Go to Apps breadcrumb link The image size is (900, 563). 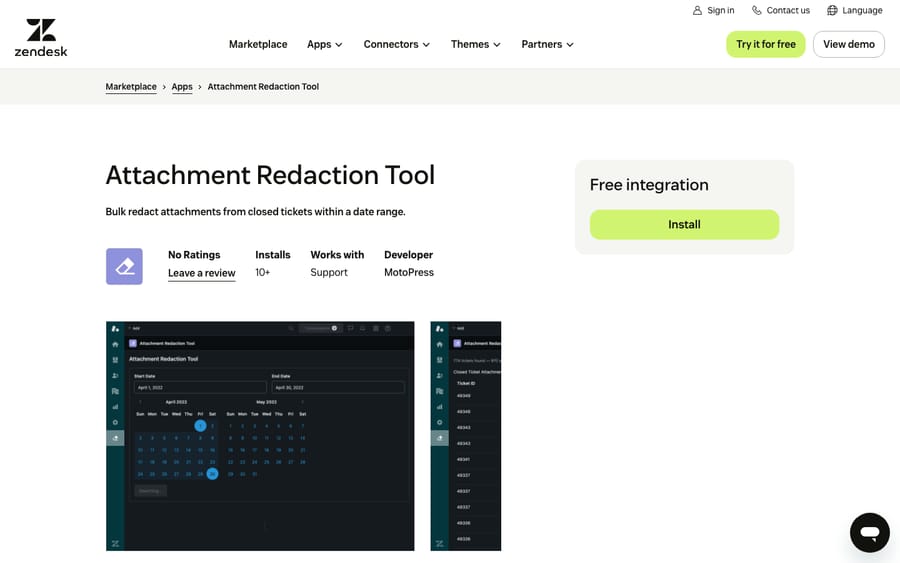[x=182, y=87]
